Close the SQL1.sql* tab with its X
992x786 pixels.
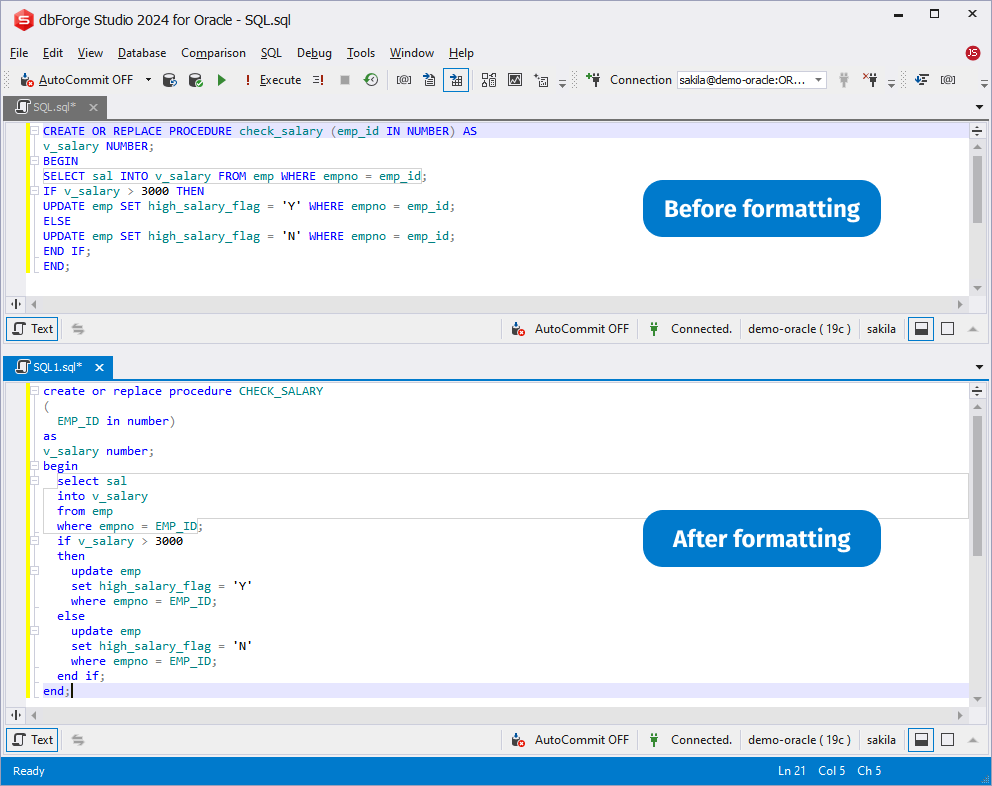[99, 367]
